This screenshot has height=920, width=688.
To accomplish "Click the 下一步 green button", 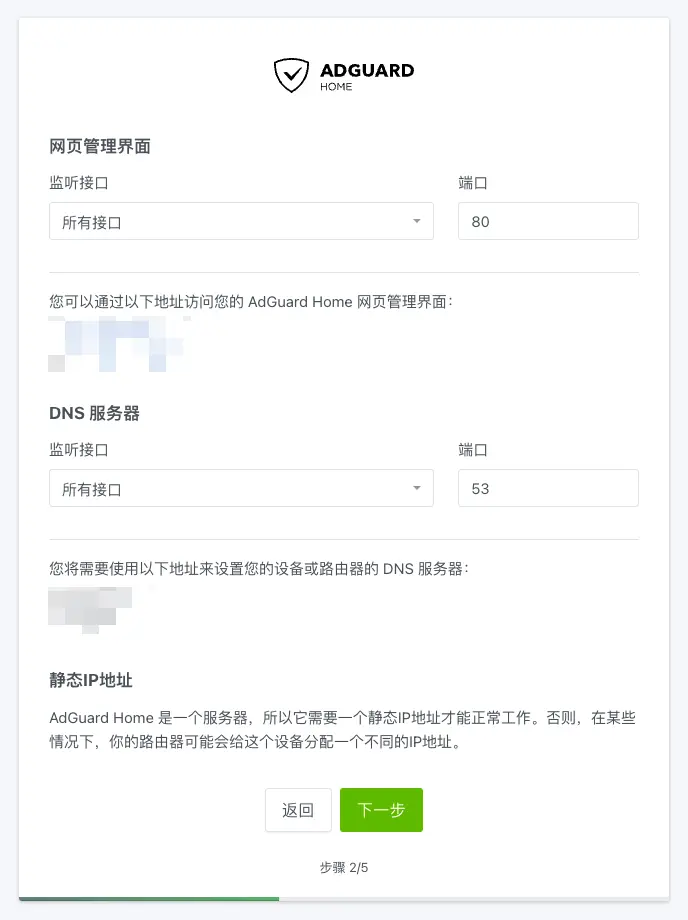I will (381, 810).
